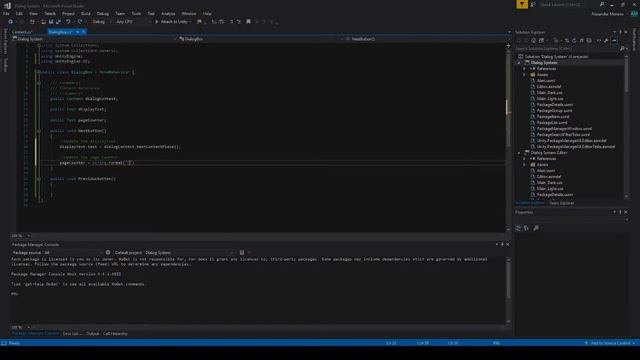Click the Solution Explorer Preview Selected Items icon
The width and height of the screenshot is (640, 360).
pos(614,40)
